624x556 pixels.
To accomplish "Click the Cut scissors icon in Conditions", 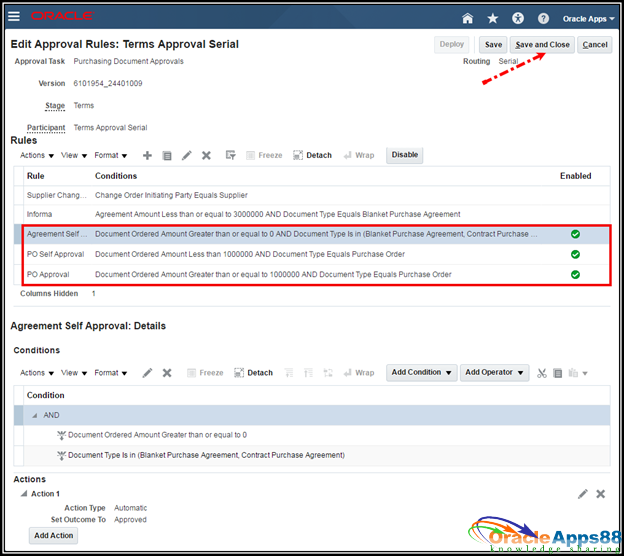I will click(541, 373).
